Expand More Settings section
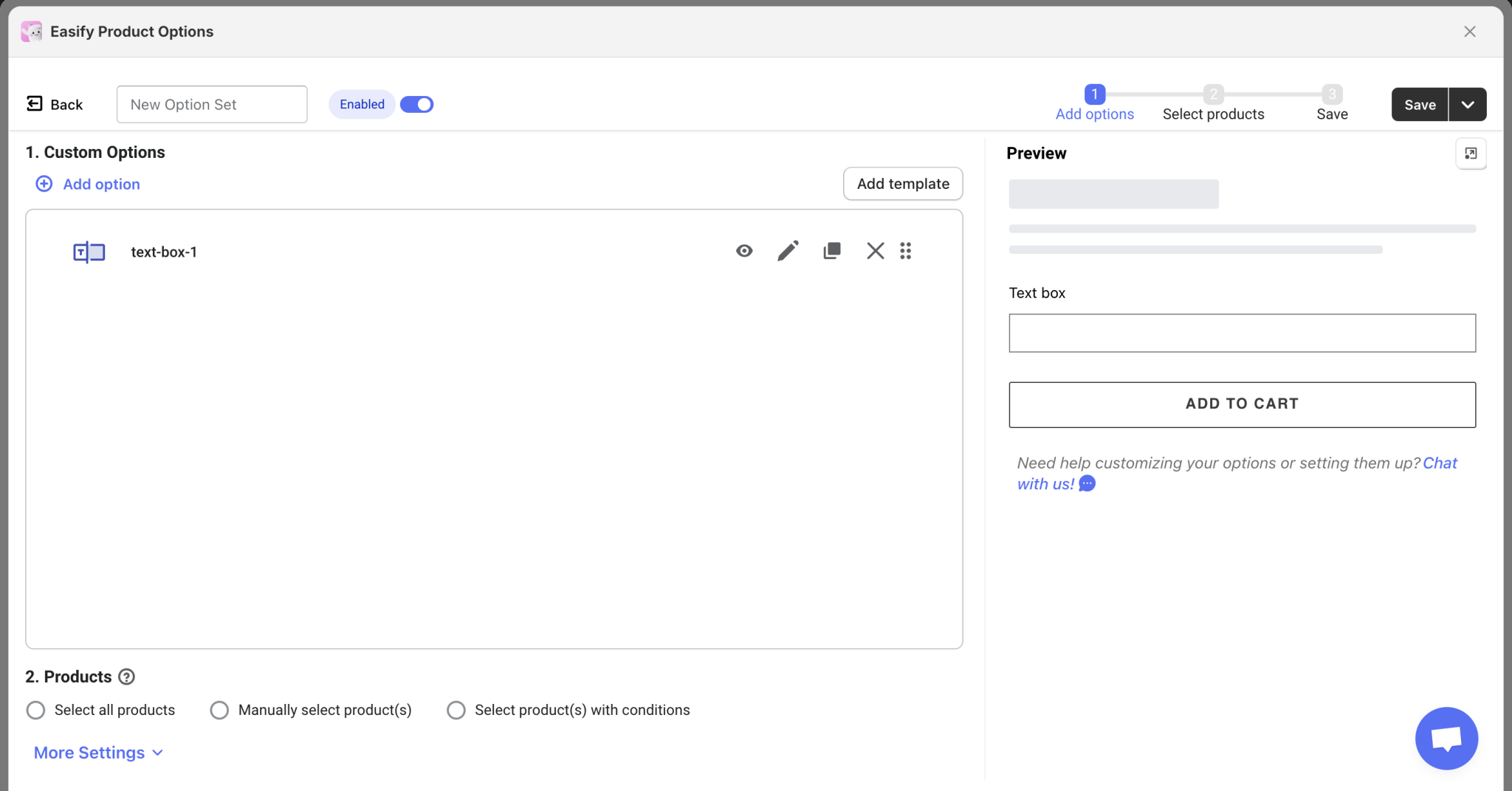Screen dimensions: 1512x791 pyautogui.click(x=98, y=753)
